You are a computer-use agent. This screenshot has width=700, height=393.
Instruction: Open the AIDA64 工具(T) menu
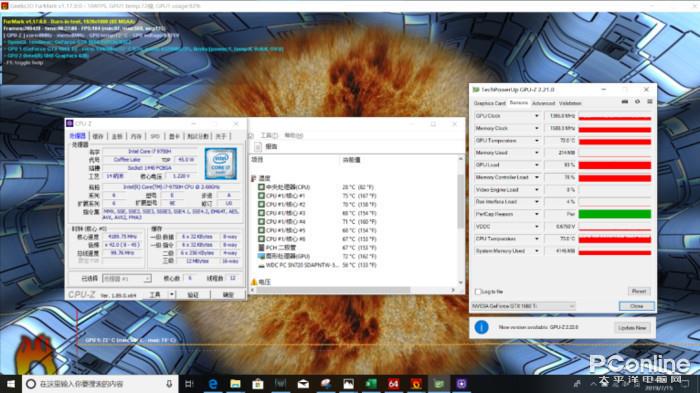pyautogui.click(x=269, y=135)
